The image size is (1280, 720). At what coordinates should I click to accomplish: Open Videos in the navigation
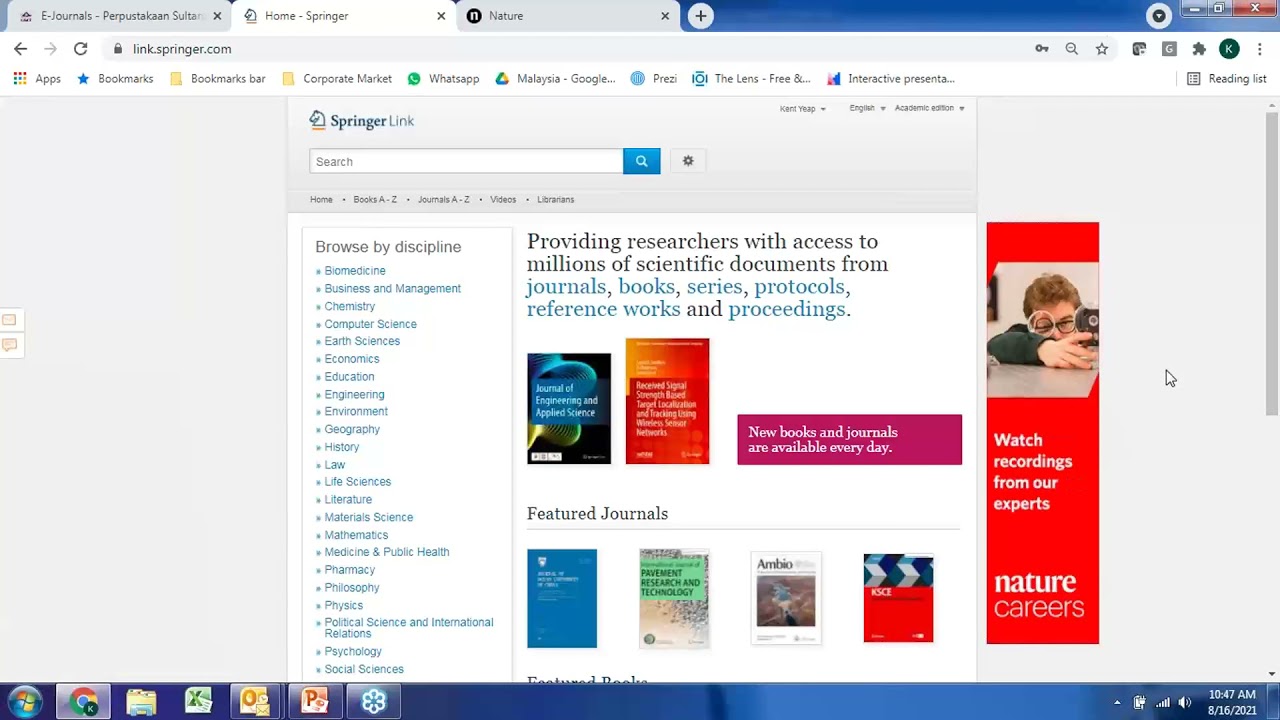(x=503, y=200)
